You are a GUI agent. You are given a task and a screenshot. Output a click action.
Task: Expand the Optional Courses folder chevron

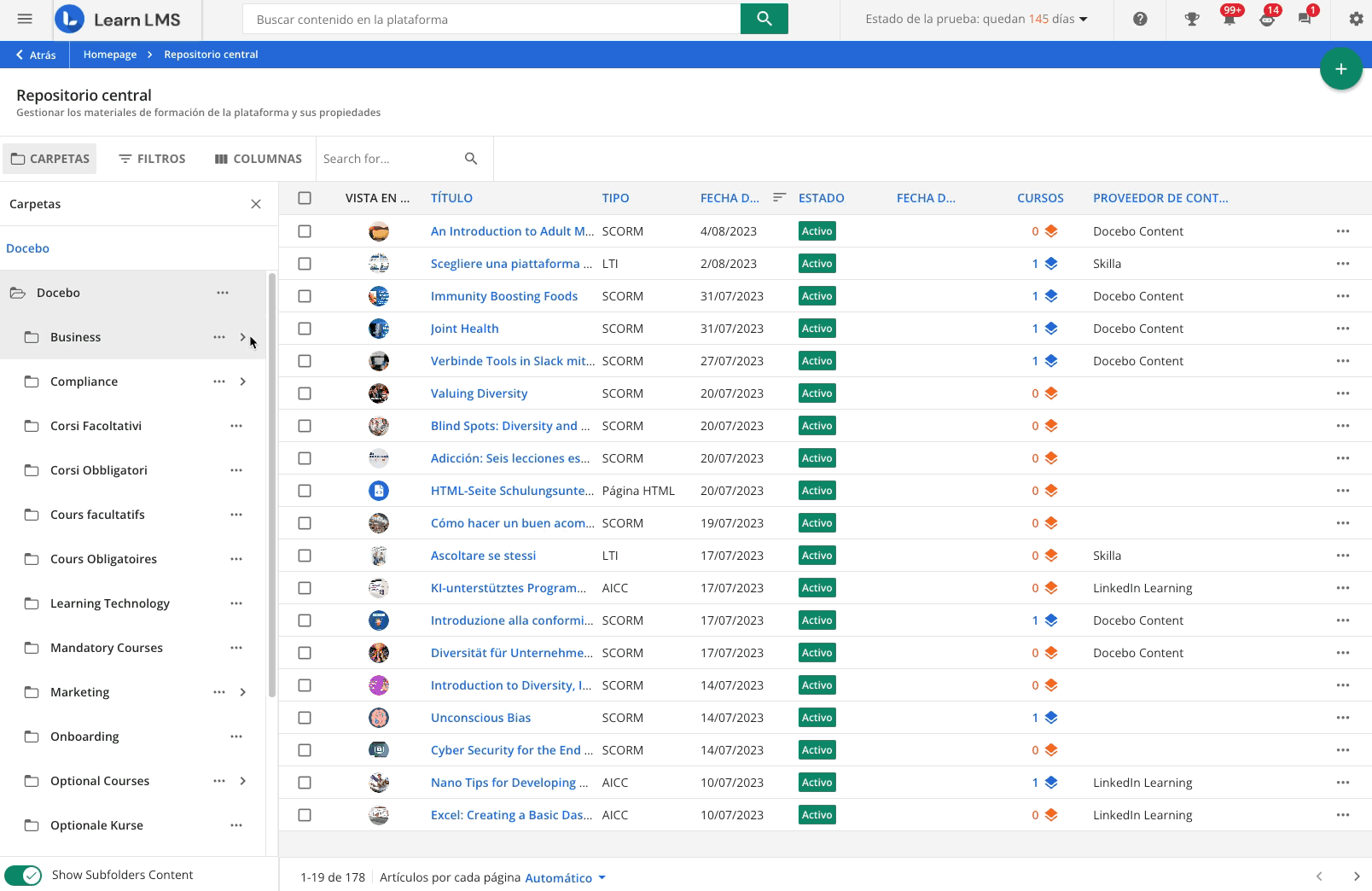click(243, 781)
